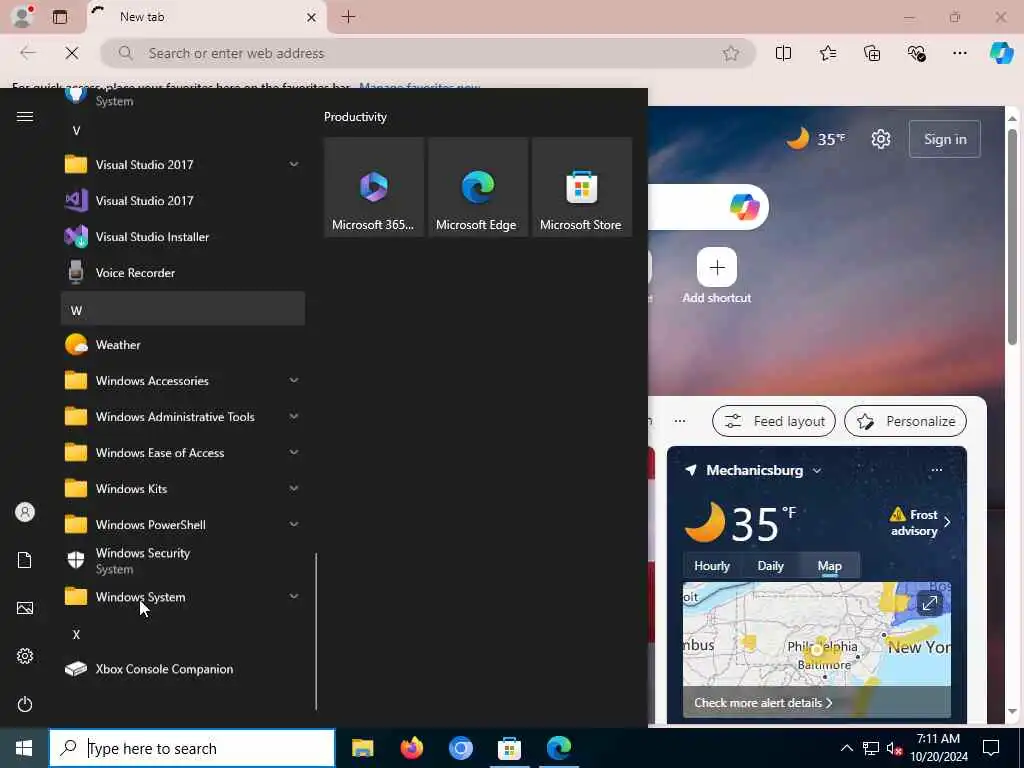Expand the Windows System folder
Viewport: 1024px width, 768px height.
click(x=182, y=596)
